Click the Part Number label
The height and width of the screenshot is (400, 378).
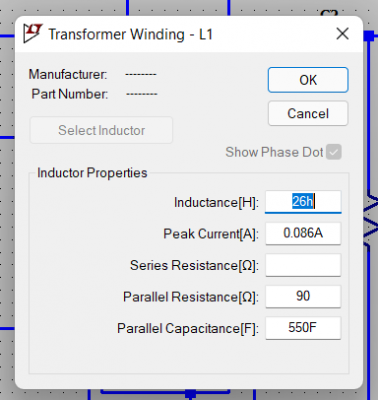pyautogui.click(x=70, y=94)
